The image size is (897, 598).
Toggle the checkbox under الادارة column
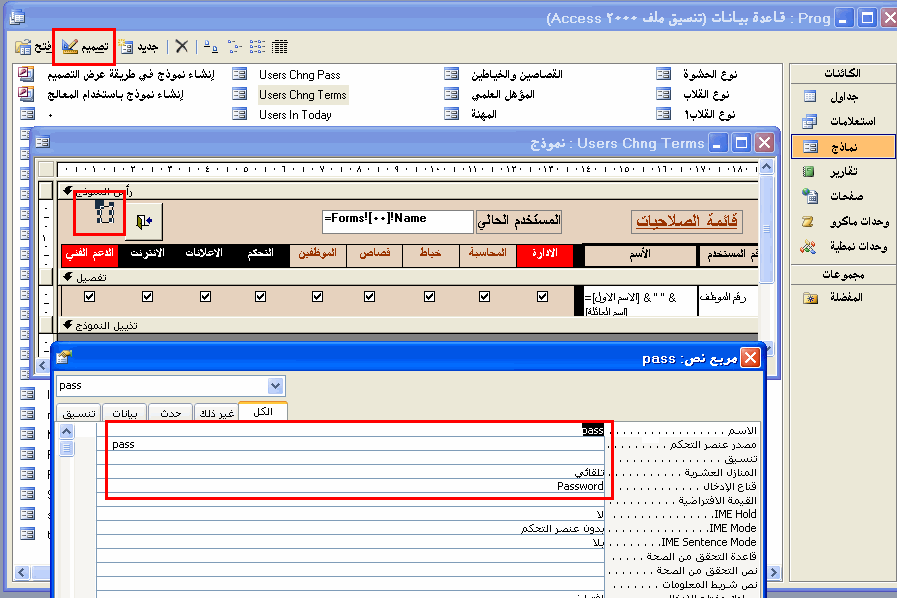542,296
